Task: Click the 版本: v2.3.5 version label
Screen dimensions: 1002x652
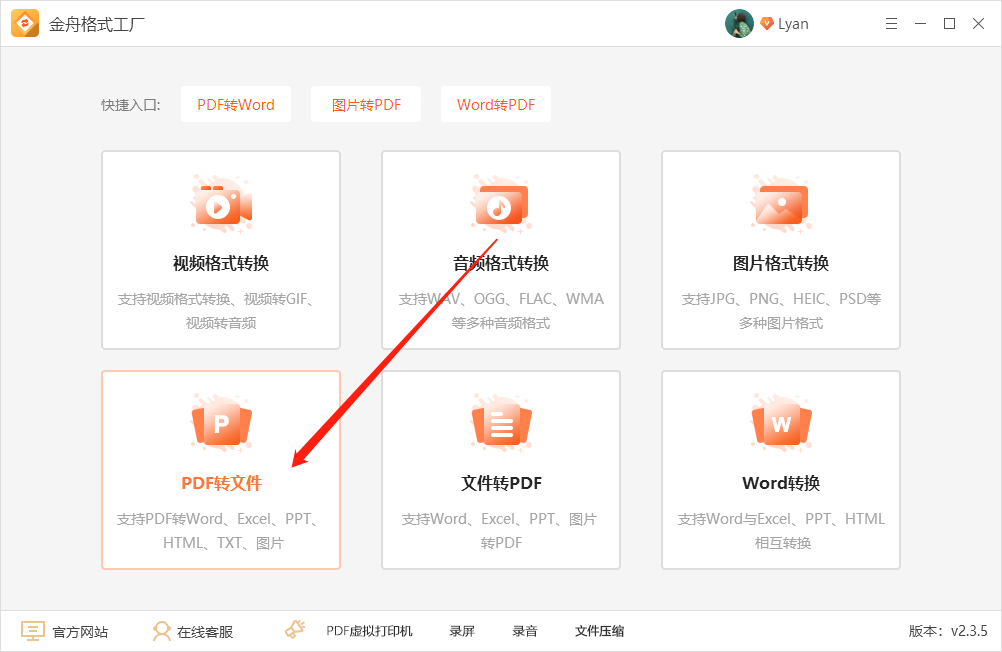Action: coord(948,632)
